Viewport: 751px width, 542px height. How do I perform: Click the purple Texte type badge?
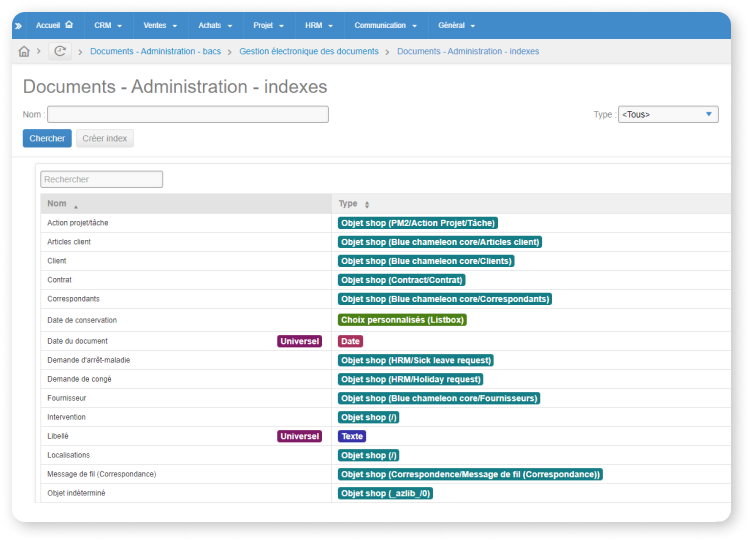[352, 436]
